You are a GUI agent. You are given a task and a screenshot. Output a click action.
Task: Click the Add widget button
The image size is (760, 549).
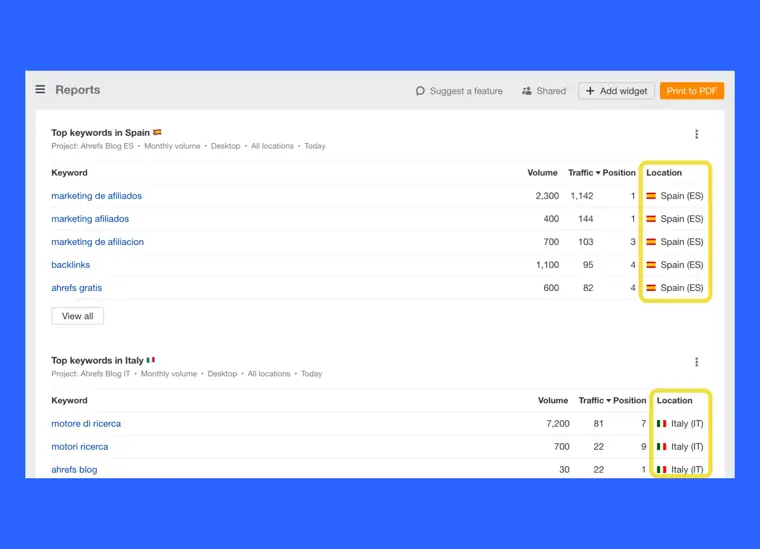click(616, 91)
